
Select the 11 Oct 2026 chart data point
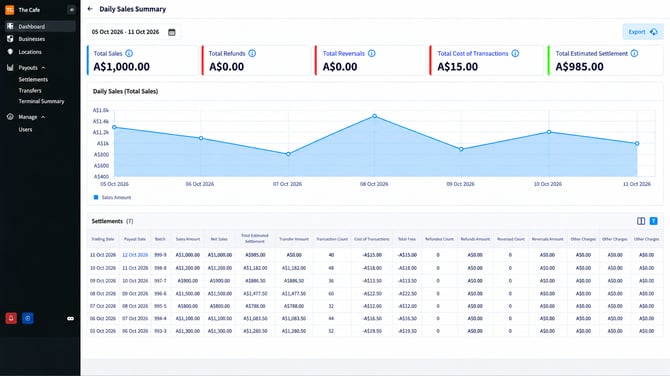coord(637,144)
